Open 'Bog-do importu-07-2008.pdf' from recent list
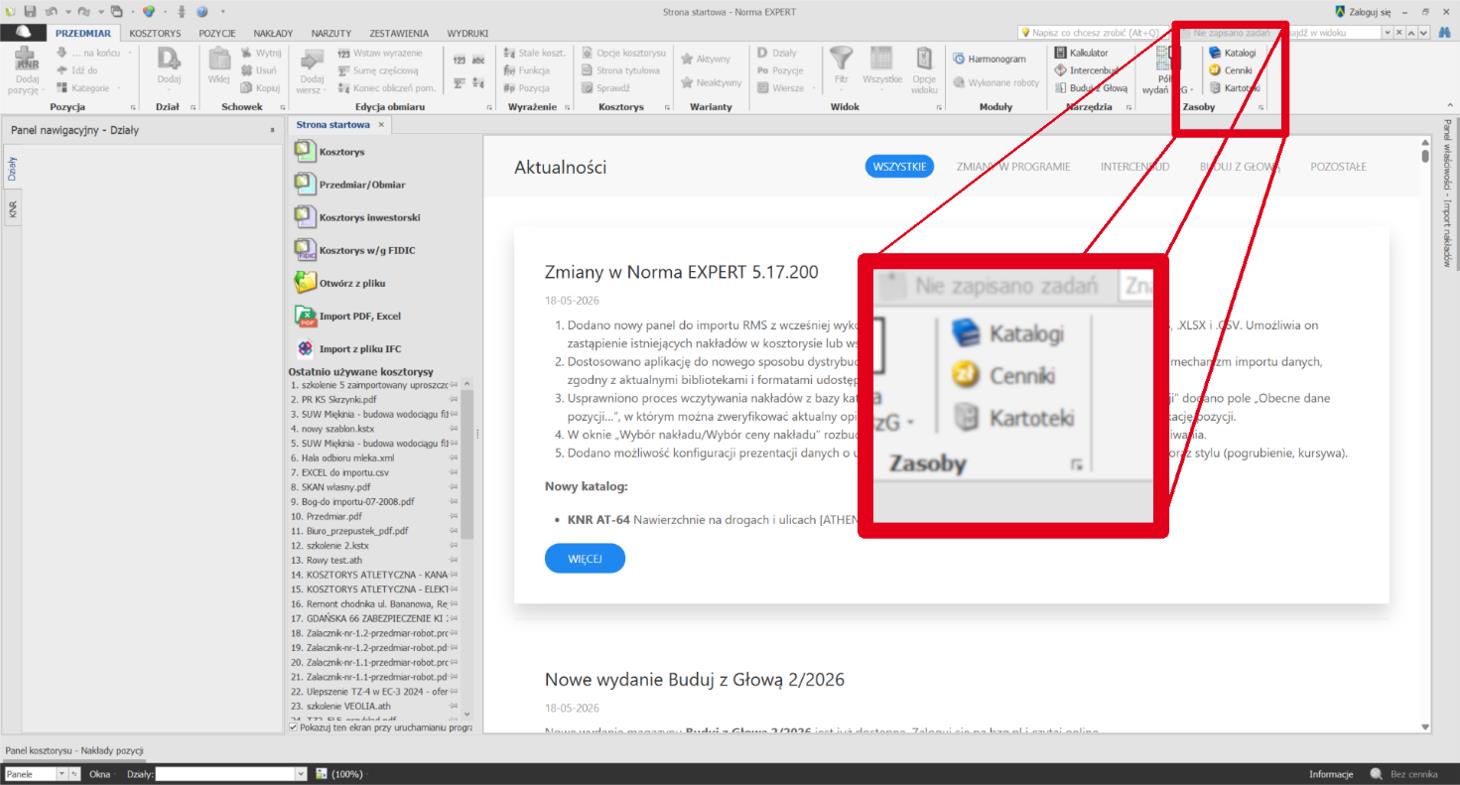The height and width of the screenshot is (785, 1460). click(x=354, y=502)
